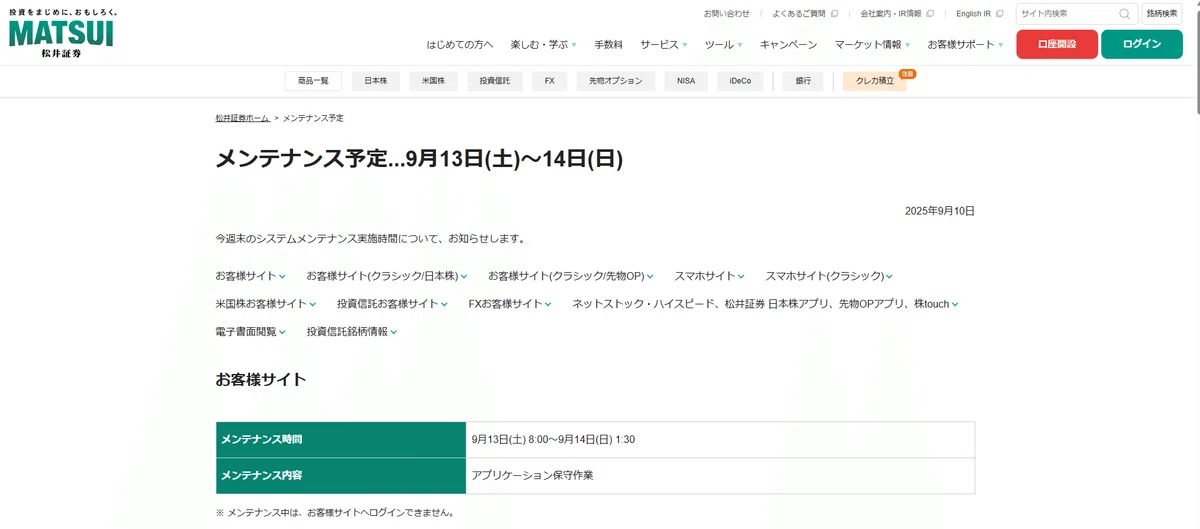Jump to 電子書面閲覧 anchor link
1200x529 pixels.
click(250, 331)
